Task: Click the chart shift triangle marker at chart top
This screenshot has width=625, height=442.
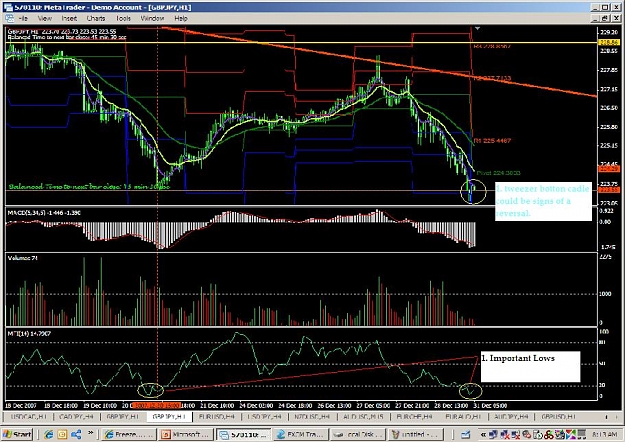Action: tap(478, 29)
